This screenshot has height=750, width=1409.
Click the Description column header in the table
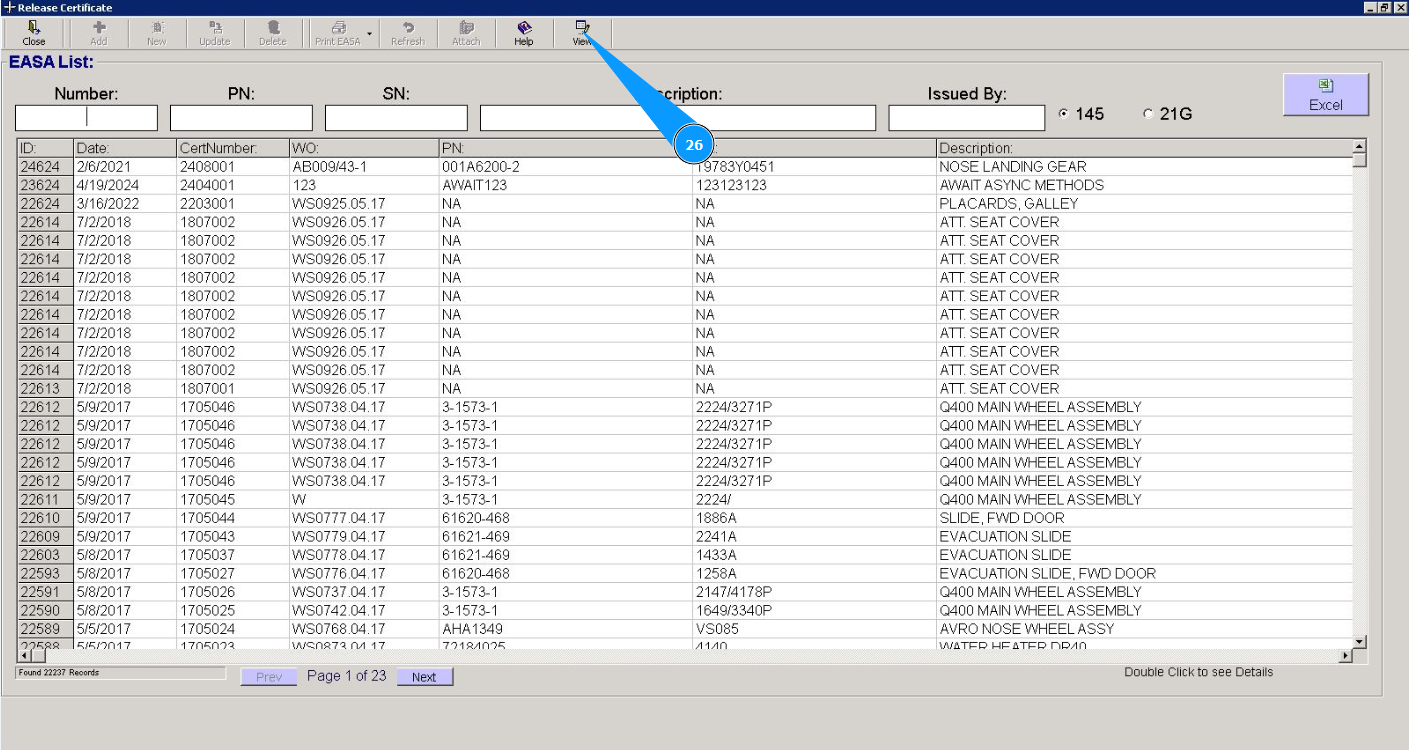[x=1144, y=148]
